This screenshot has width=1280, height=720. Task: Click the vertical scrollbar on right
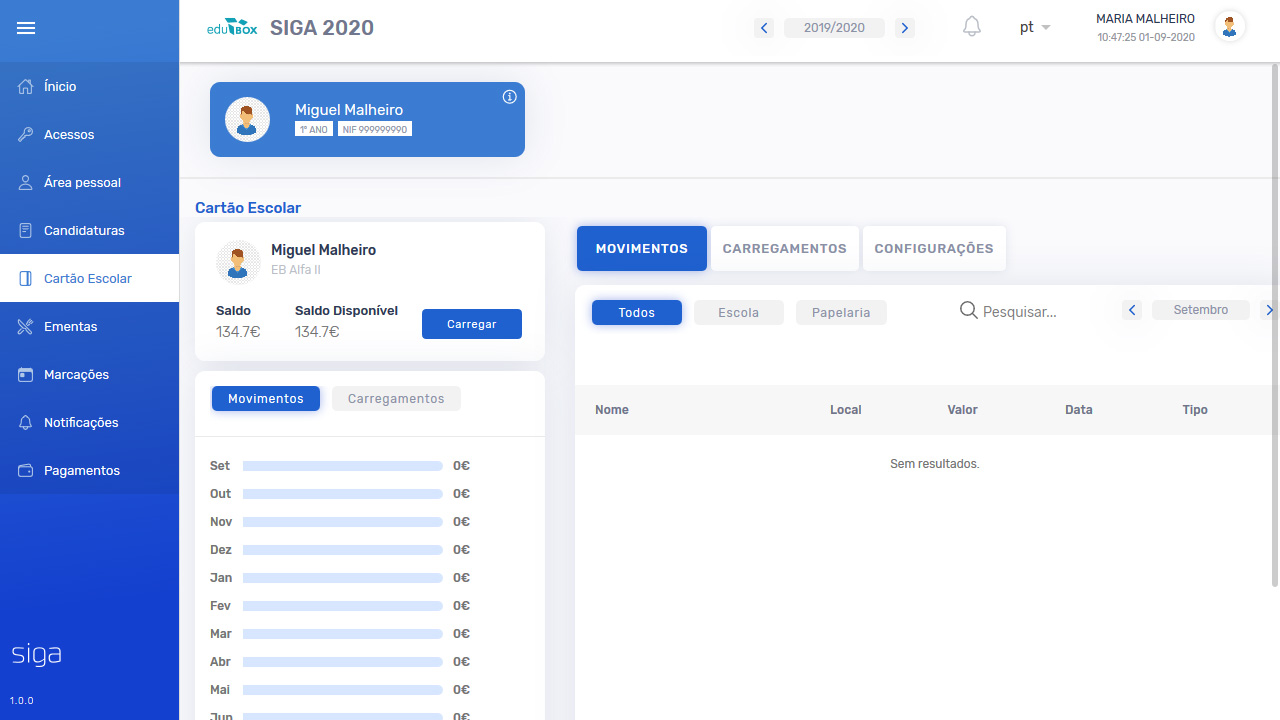point(1274,330)
